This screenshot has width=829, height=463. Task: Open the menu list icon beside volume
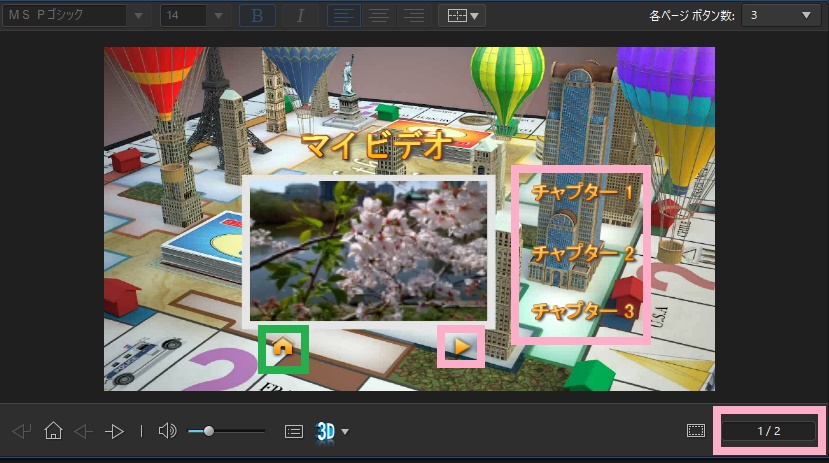[294, 431]
